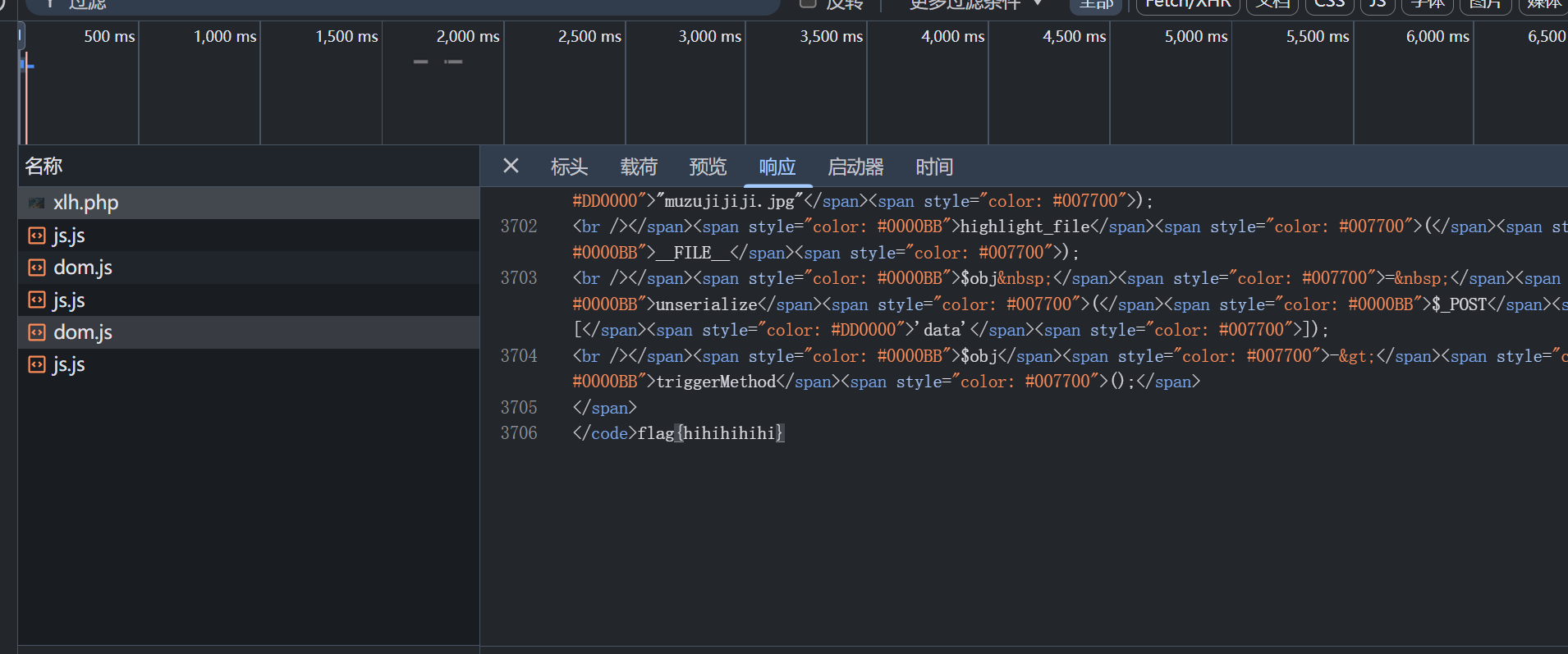The height and width of the screenshot is (654, 1568).
Task: Filter requests by CSS type
Action: (x=1329, y=4)
